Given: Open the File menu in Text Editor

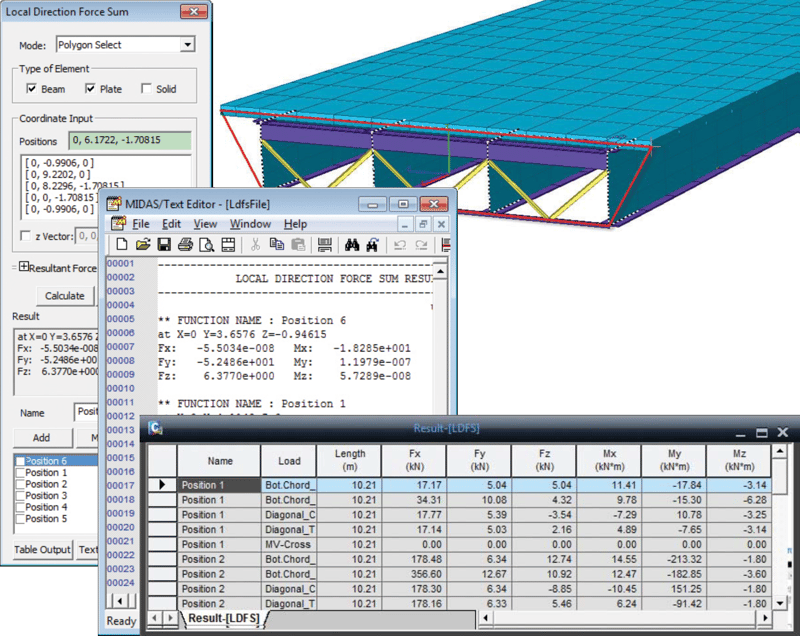Looking at the screenshot, I should (140, 224).
